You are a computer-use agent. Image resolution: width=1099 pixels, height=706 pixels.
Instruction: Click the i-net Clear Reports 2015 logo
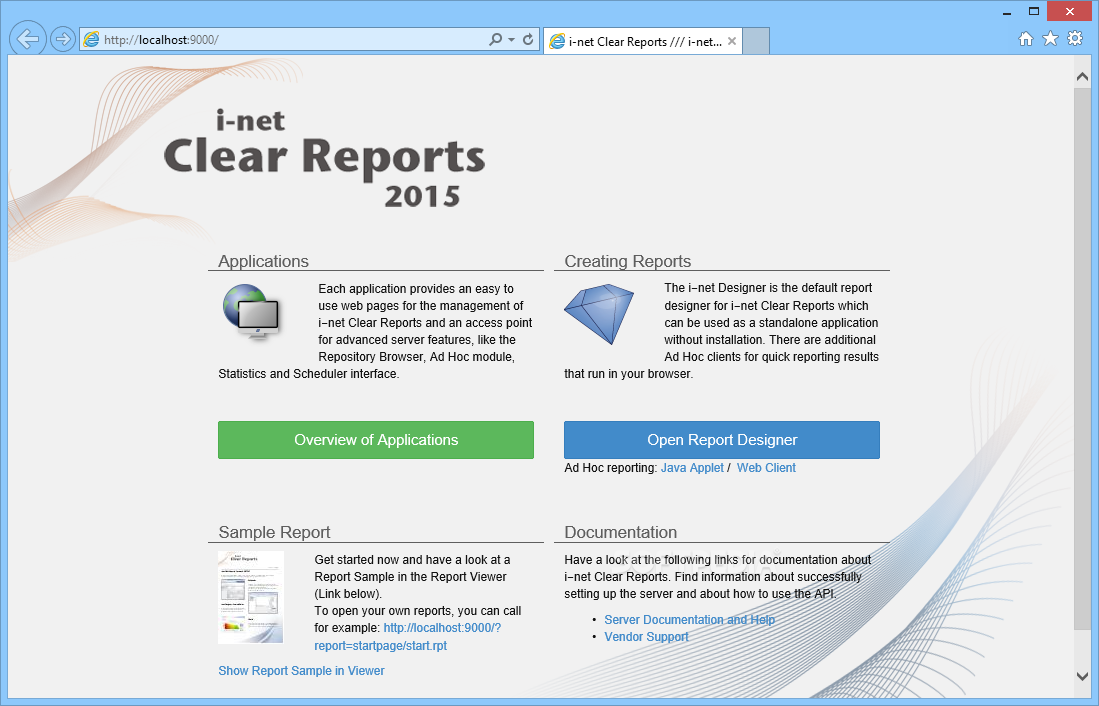point(325,158)
